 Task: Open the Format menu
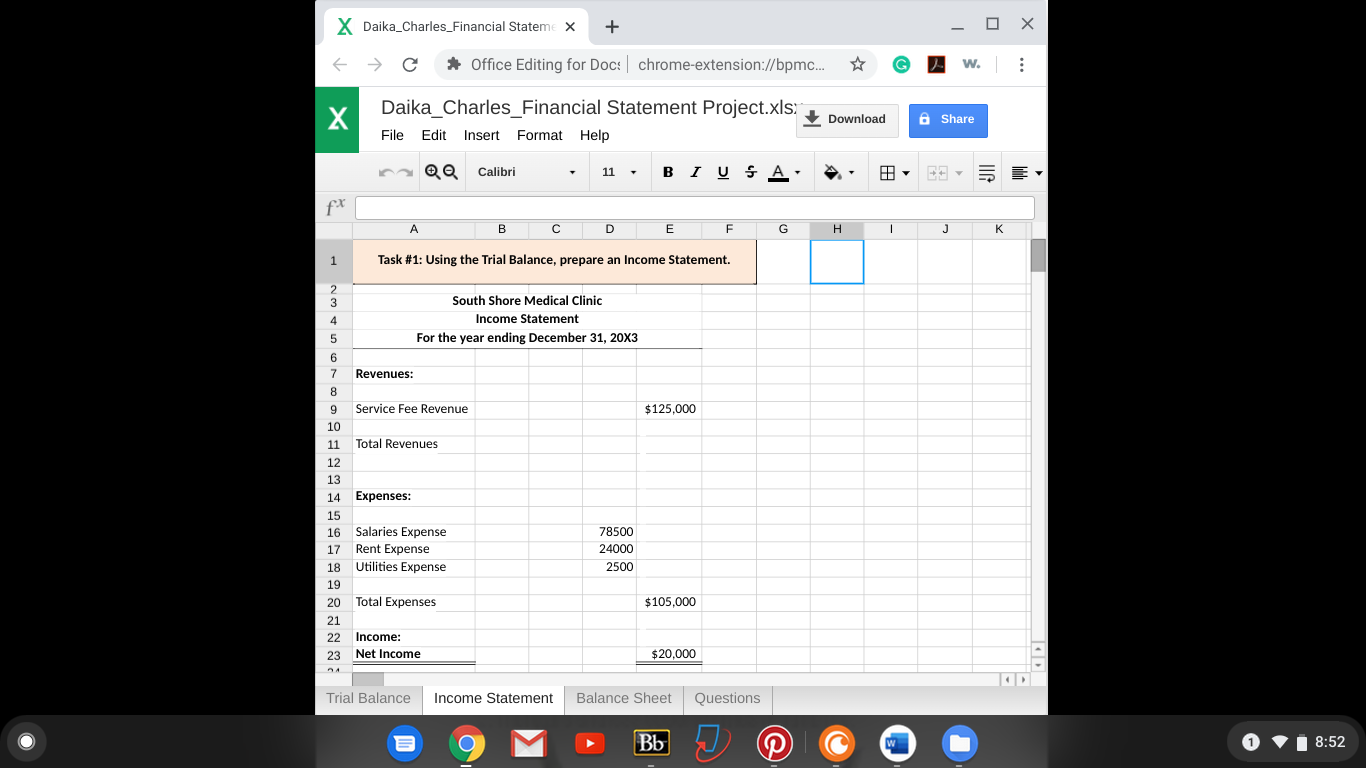(540, 135)
